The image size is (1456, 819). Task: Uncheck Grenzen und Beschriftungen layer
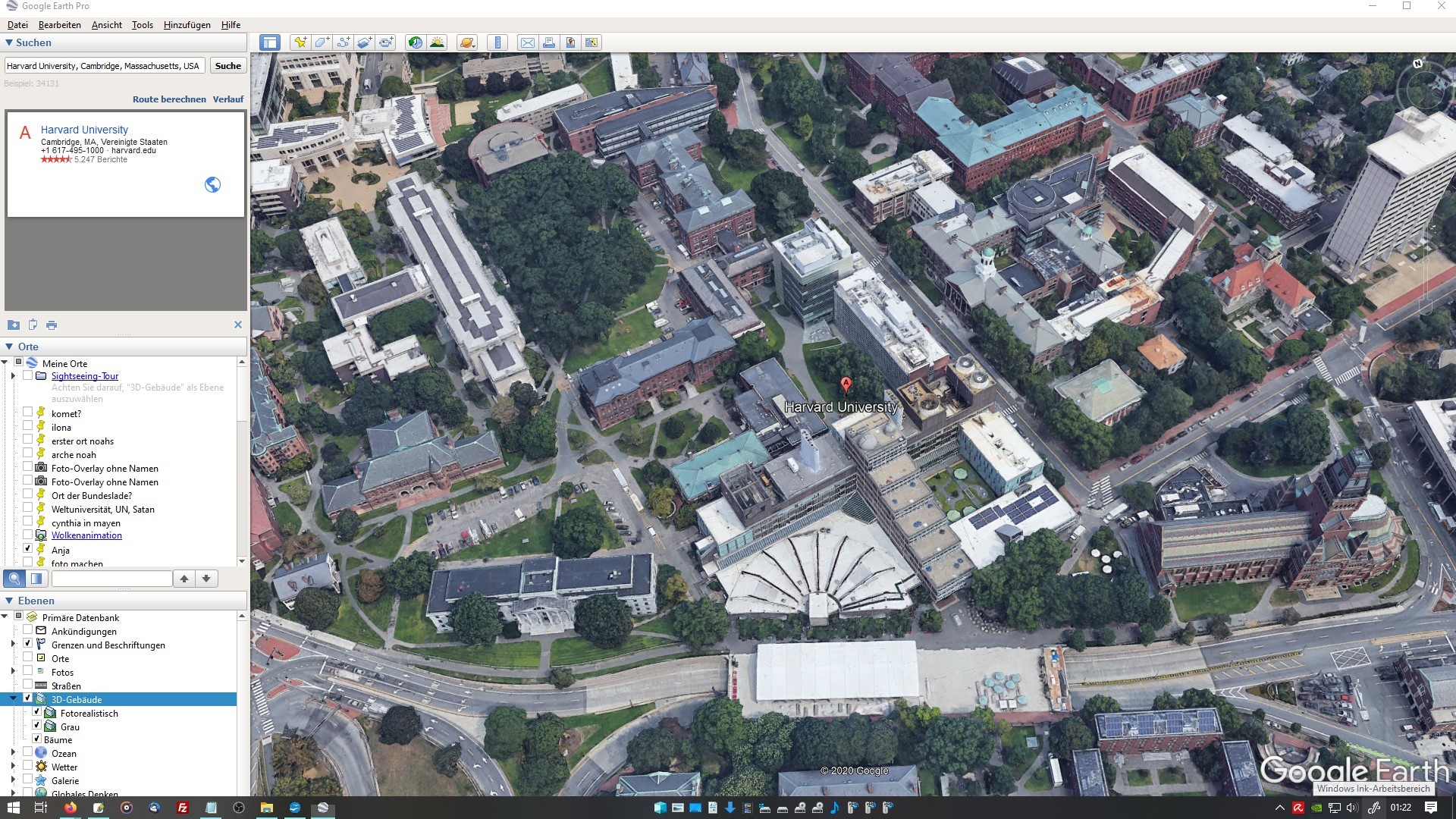tap(28, 643)
